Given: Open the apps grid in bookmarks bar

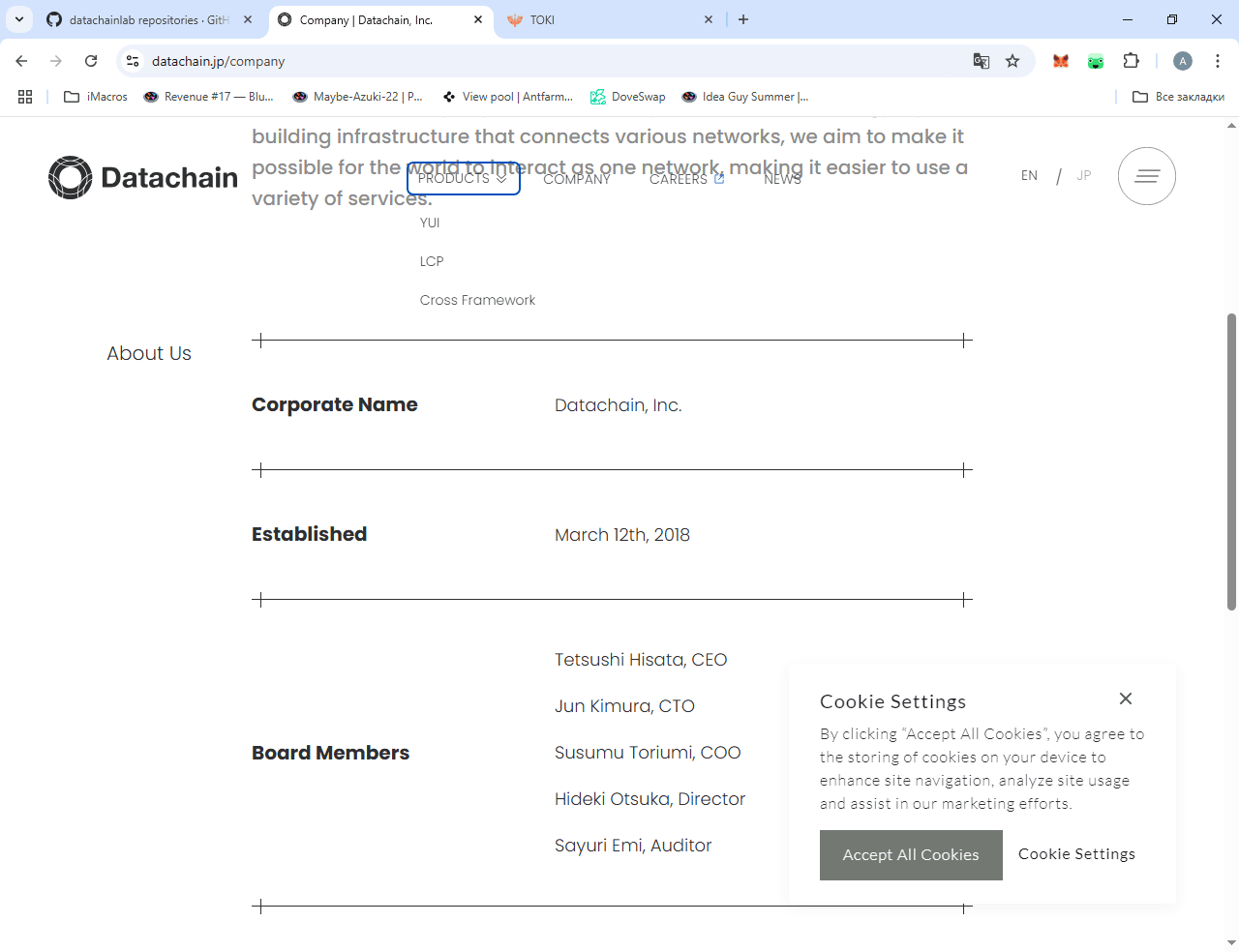Looking at the screenshot, I should pyautogui.click(x=25, y=97).
